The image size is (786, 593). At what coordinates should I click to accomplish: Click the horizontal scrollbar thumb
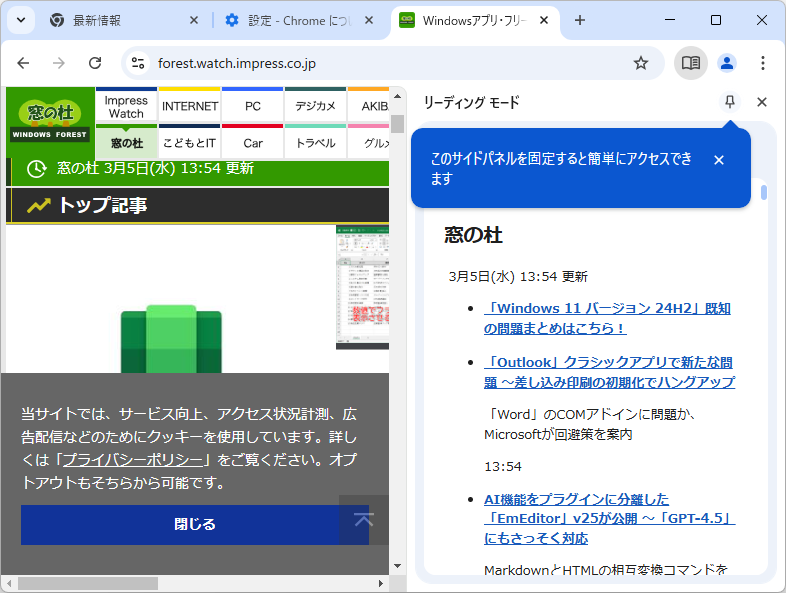(x=88, y=583)
